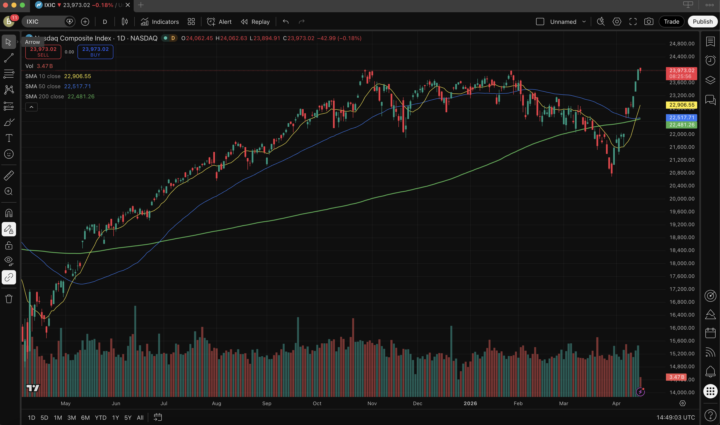Toggle hide all drawings eye icon
Viewport: 720px width, 425px height.
coord(9,261)
